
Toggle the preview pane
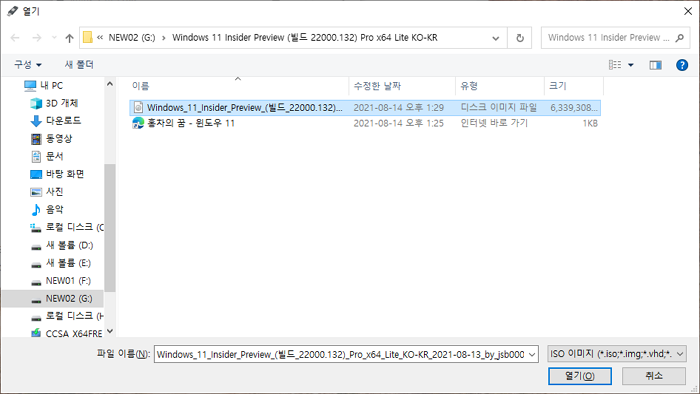[x=655, y=65]
